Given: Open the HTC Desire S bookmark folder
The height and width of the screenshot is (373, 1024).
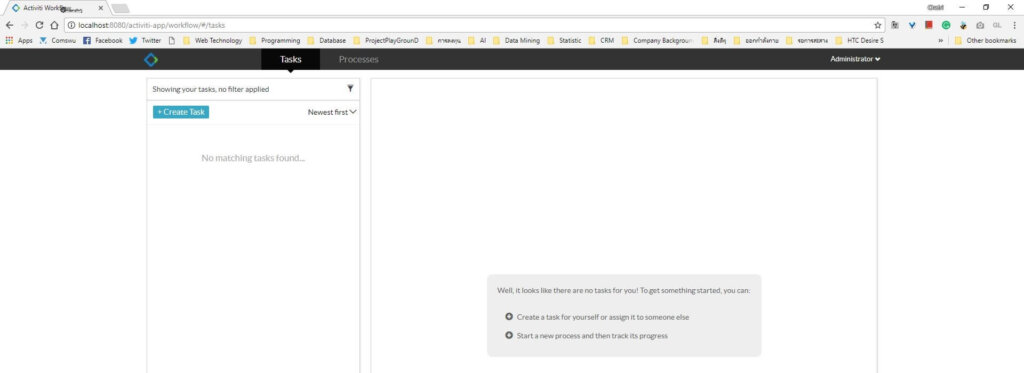Looking at the screenshot, I should (859, 41).
